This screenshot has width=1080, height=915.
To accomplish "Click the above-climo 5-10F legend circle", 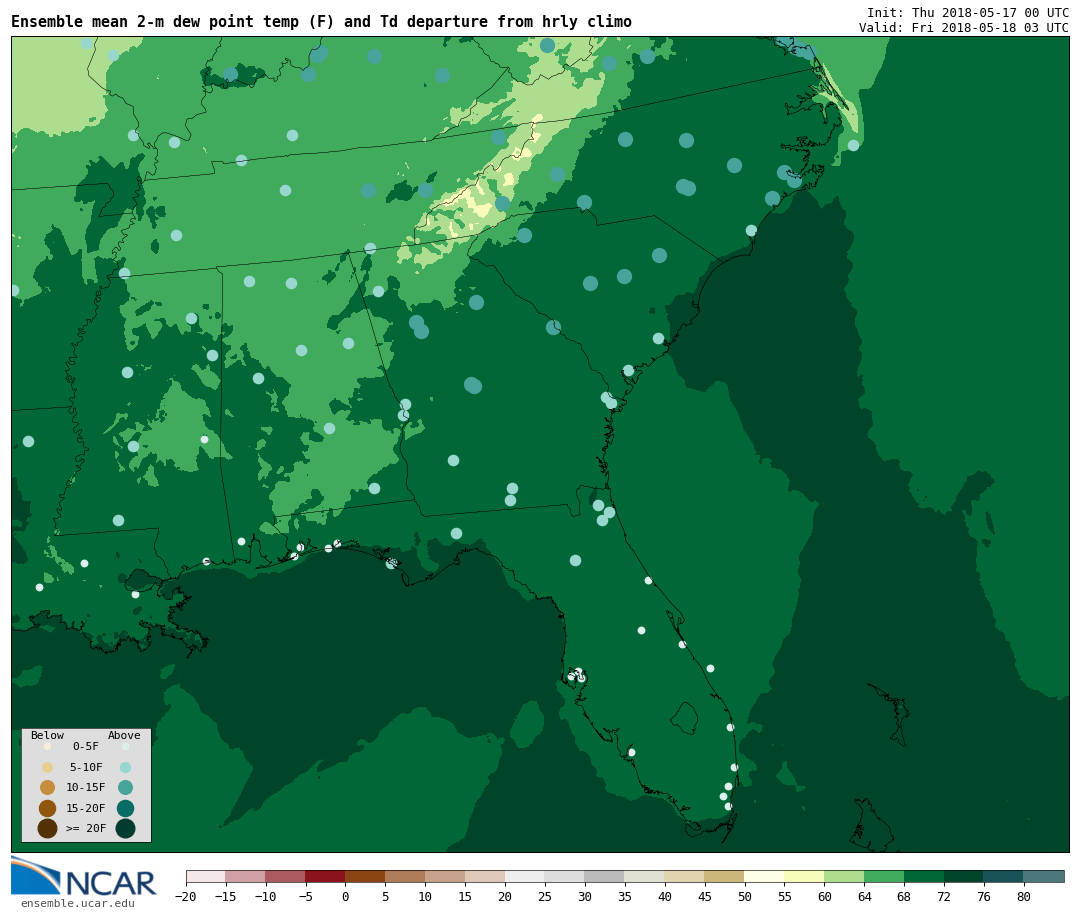I will click(125, 767).
